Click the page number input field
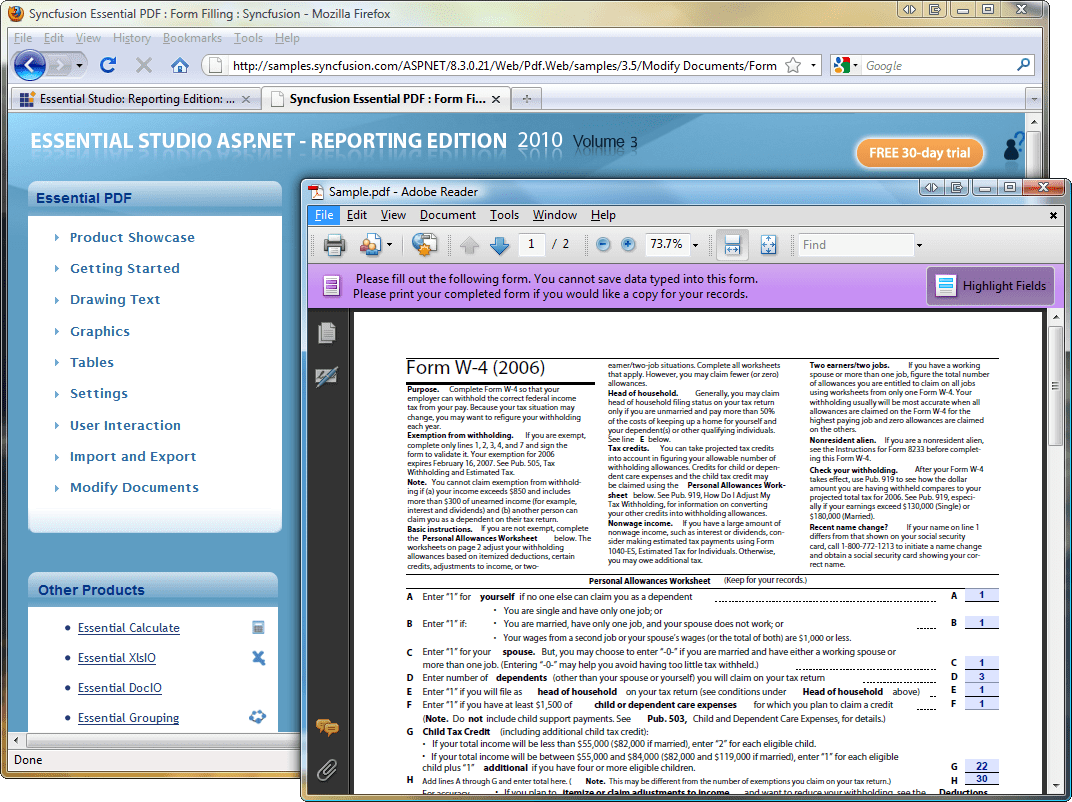This screenshot has width=1072, height=802. [531, 244]
